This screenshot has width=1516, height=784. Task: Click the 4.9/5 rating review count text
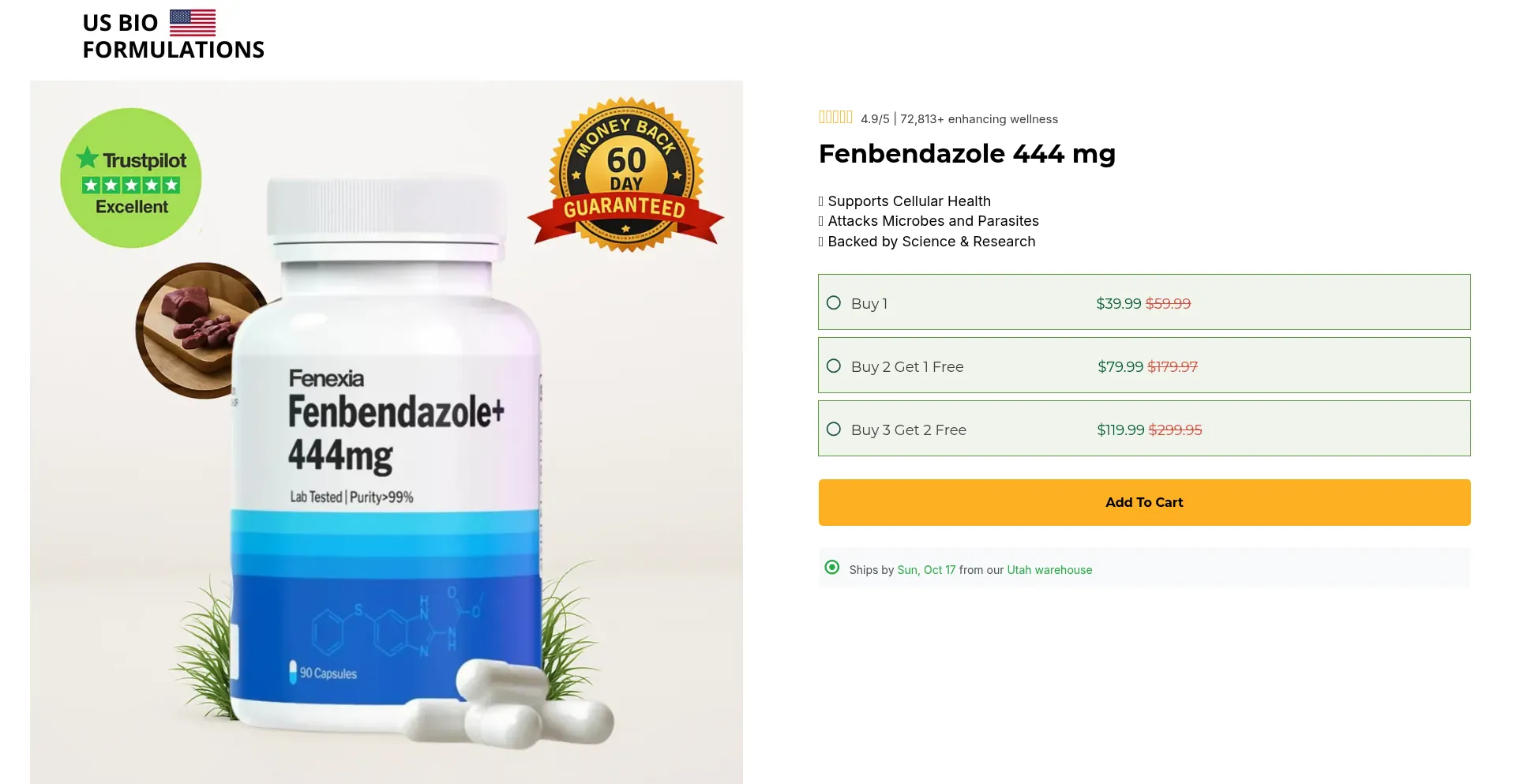959,119
